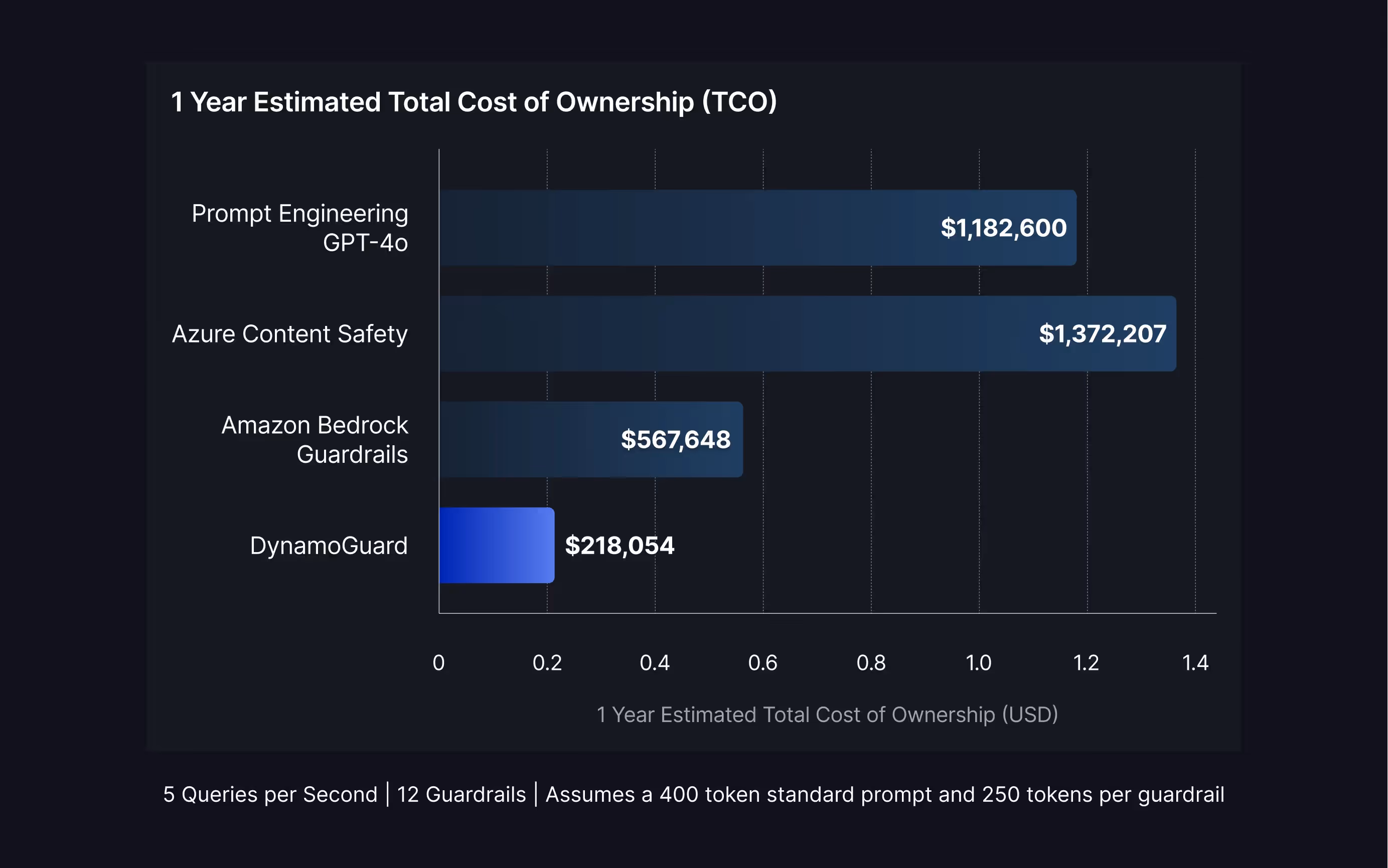Click x-axis tick label 0.2
This screenshot has width=1388, height=868.
pyautogui.click(x=547, y=663)
